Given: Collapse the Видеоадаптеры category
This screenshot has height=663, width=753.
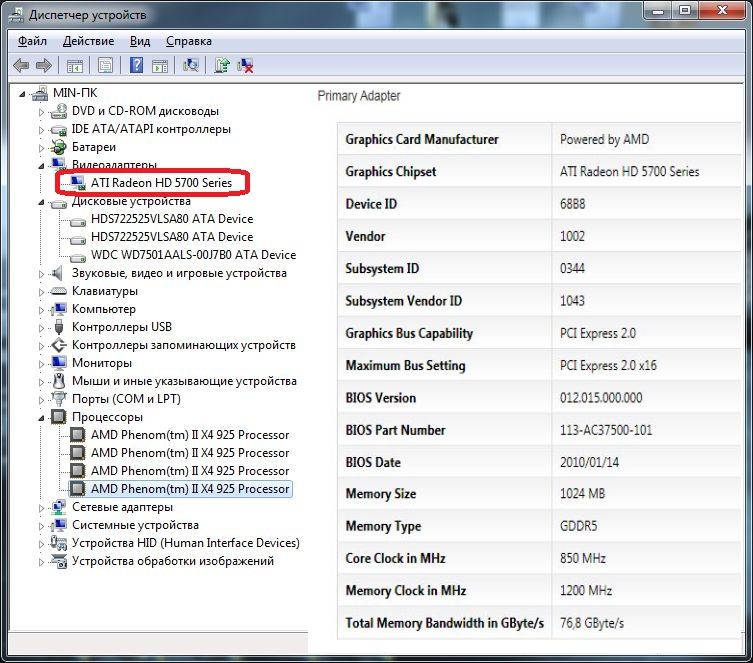Looking at the screenshot, I should [41, 166].
